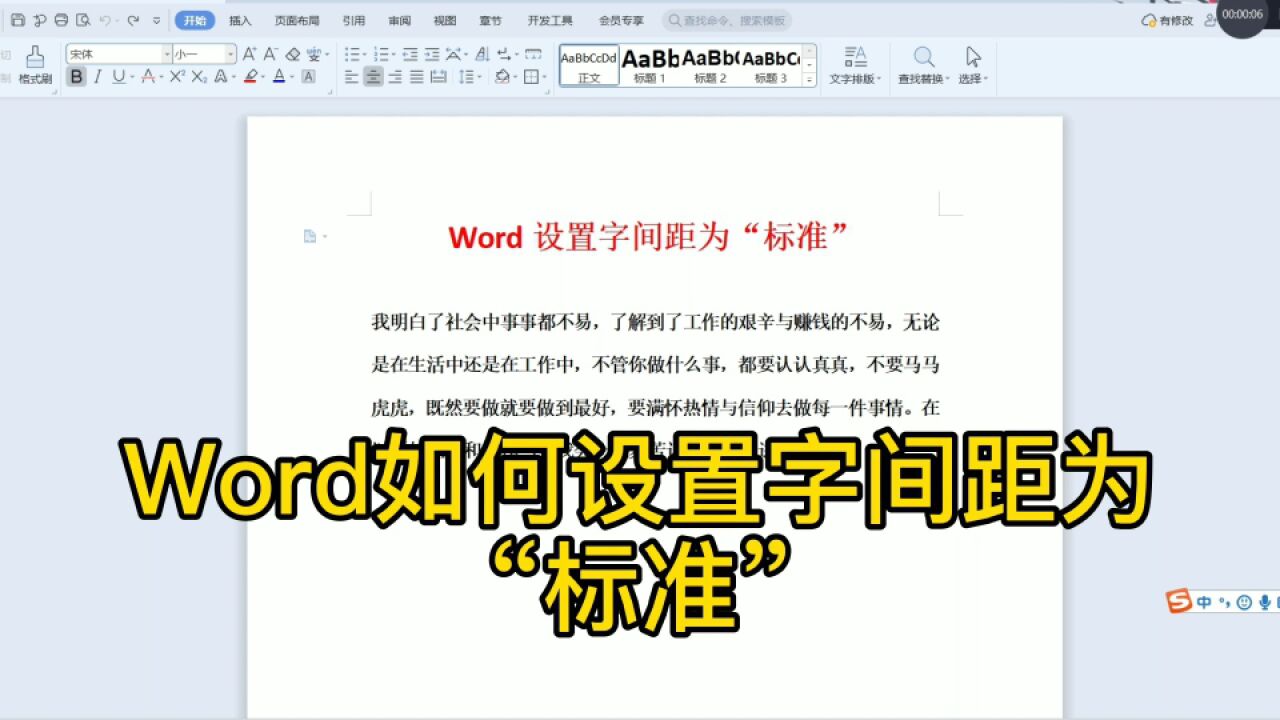Increase font size with the A+ icon
The image size is (1280, 720).
[x=249, y=54]
